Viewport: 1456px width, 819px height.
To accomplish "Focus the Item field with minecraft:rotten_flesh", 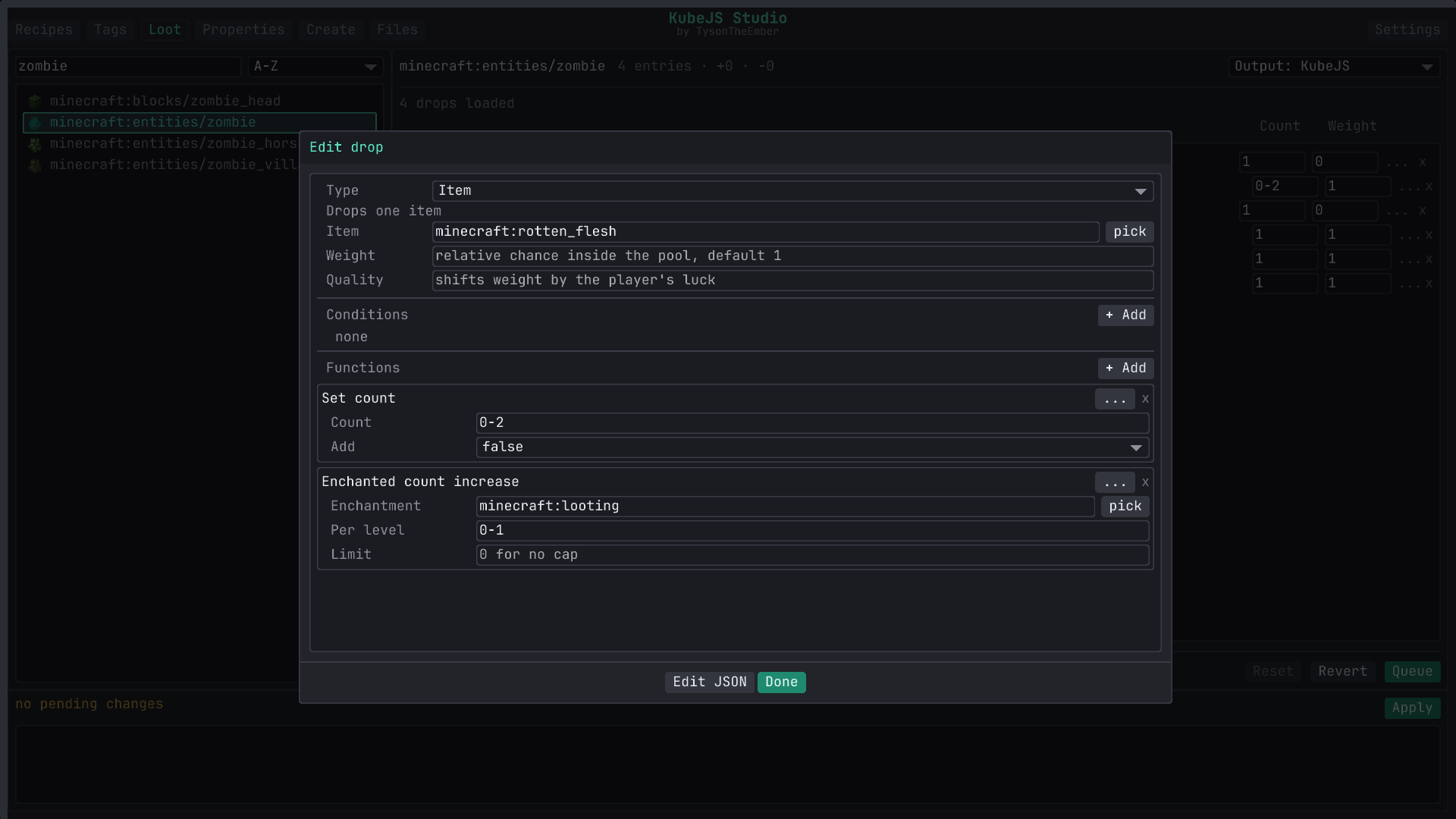I will pyautogui.click(x=766, y=232).
